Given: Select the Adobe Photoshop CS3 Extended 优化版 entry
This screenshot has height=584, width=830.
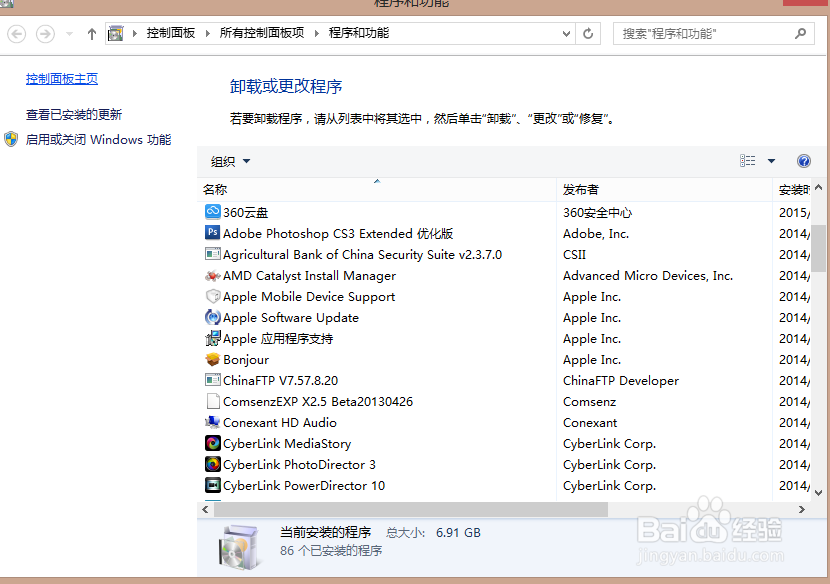Looking at the screenshot, I should pyautogui.click(x=338, y=233).
